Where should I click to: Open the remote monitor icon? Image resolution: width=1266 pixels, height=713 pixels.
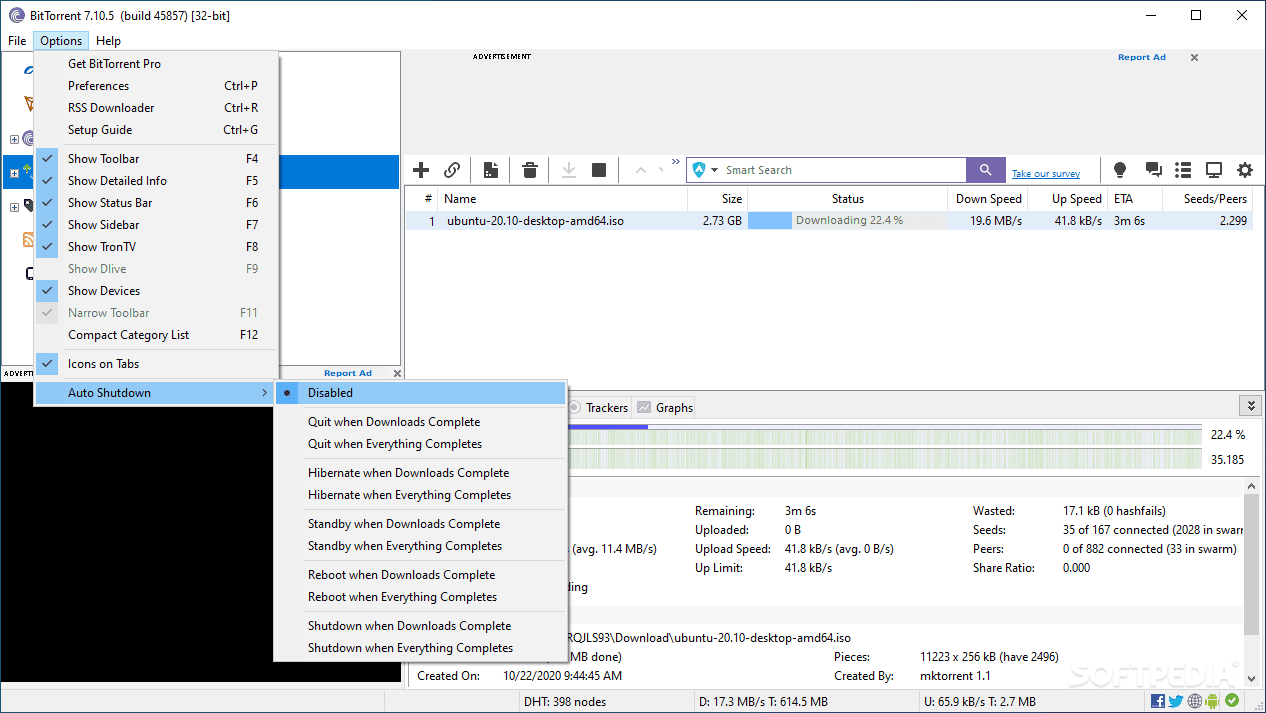tap(1214, 170)
